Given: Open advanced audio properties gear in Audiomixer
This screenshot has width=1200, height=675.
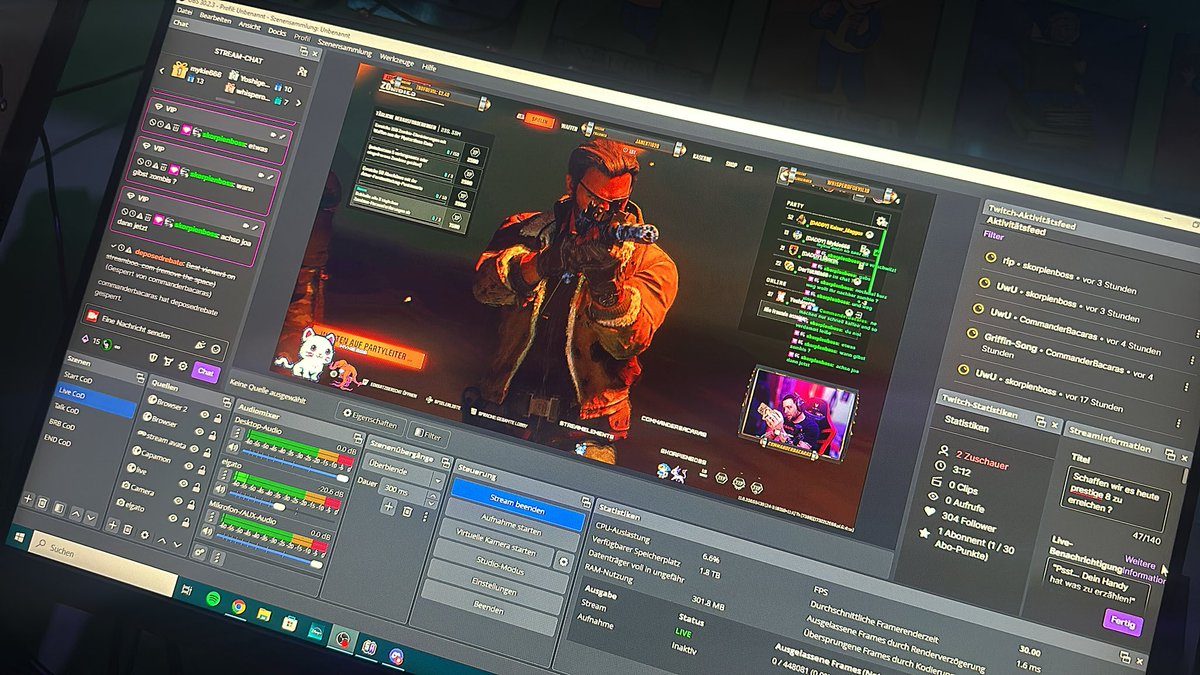Looking at the screenshot, I should click(x=197, y=551).
